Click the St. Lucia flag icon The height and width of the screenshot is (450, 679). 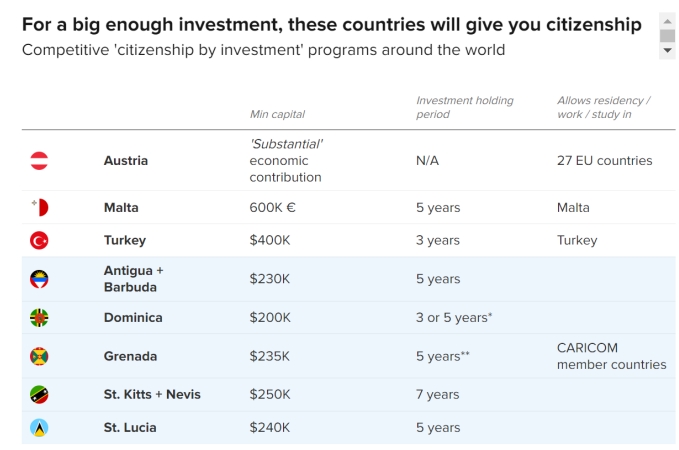(x=39, y=428)
